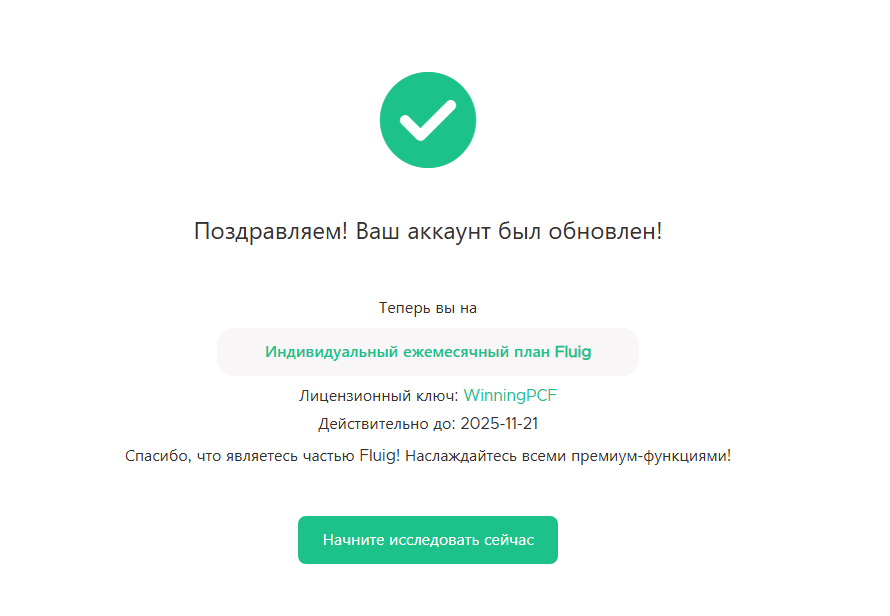Click "Индивидуальный" in the plan badge

tap(322, 352)
